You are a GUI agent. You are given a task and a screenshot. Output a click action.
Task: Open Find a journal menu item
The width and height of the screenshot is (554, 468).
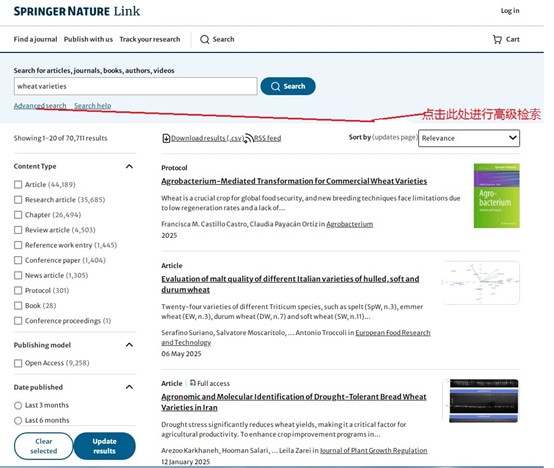35,39
